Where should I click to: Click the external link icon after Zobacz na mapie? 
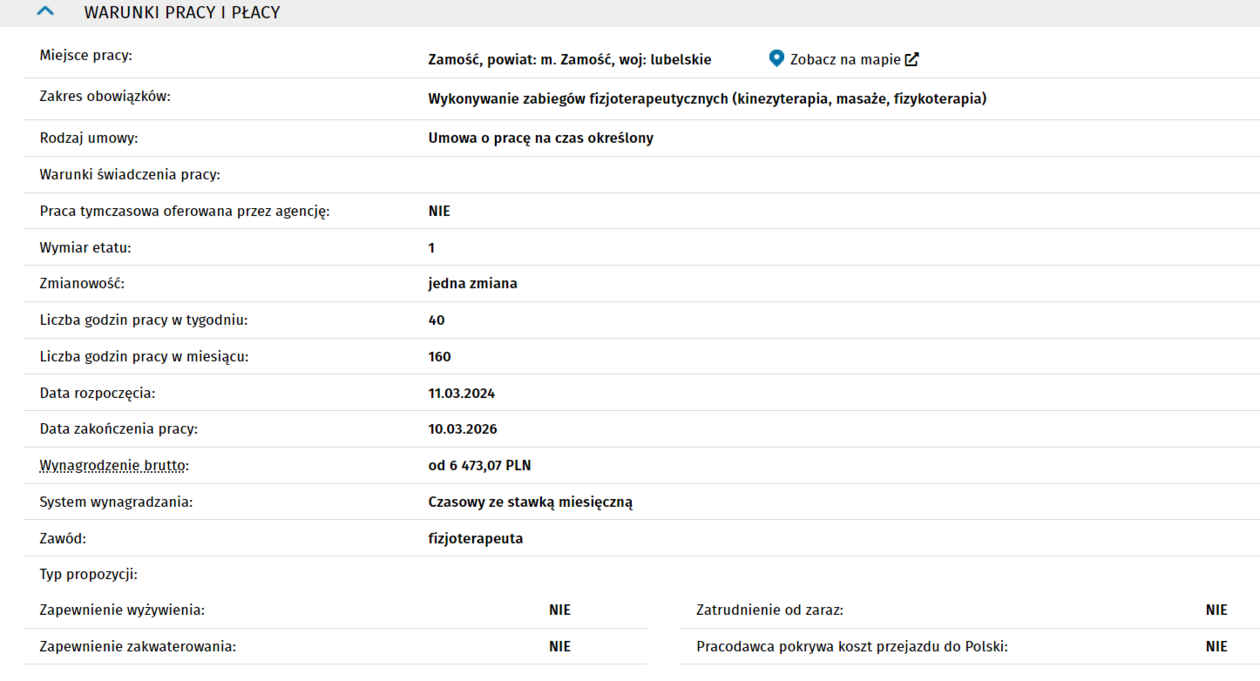click(912, 59)
